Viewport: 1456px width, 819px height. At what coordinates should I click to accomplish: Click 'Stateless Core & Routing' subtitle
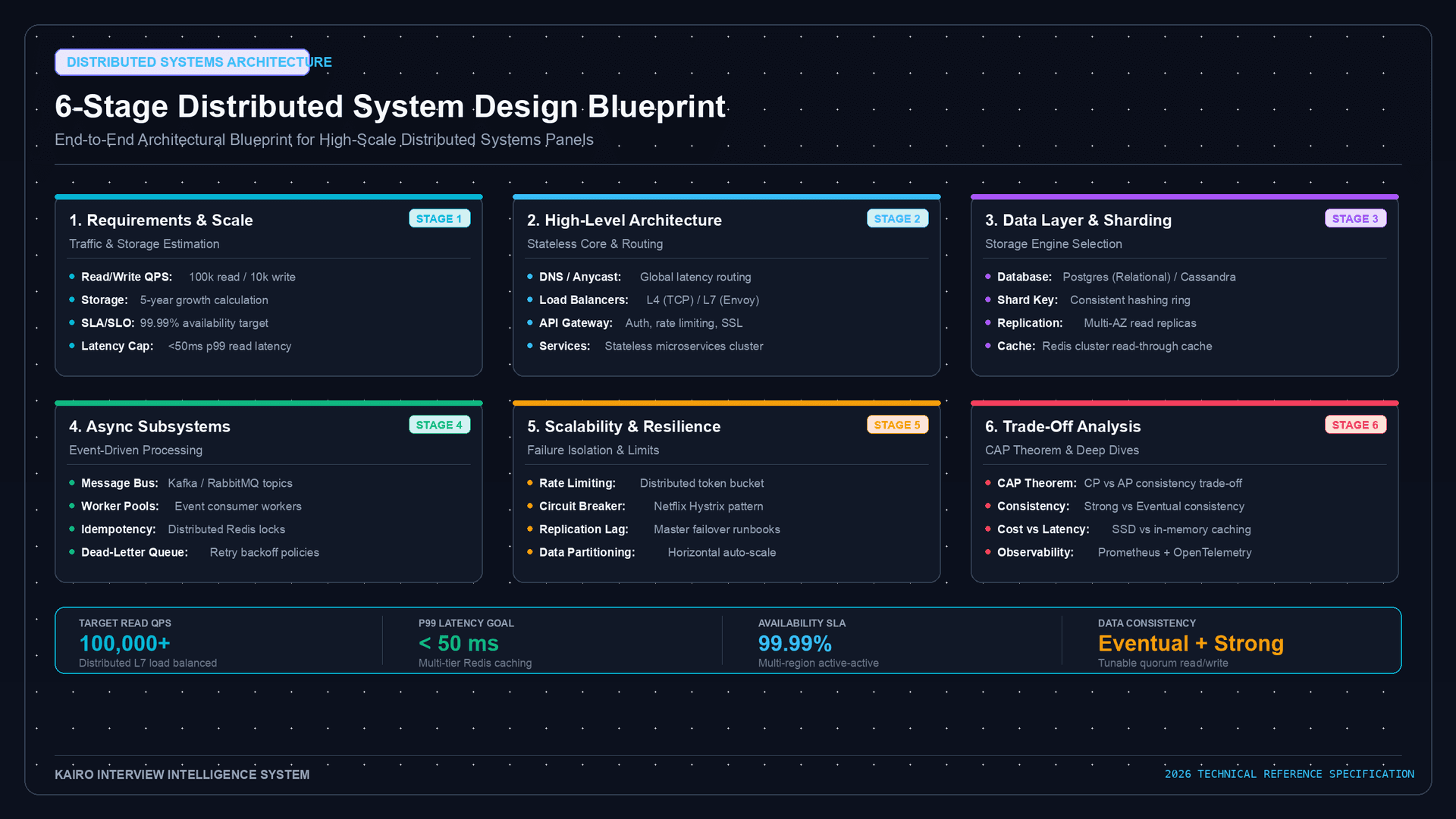[x=595, y=244]
